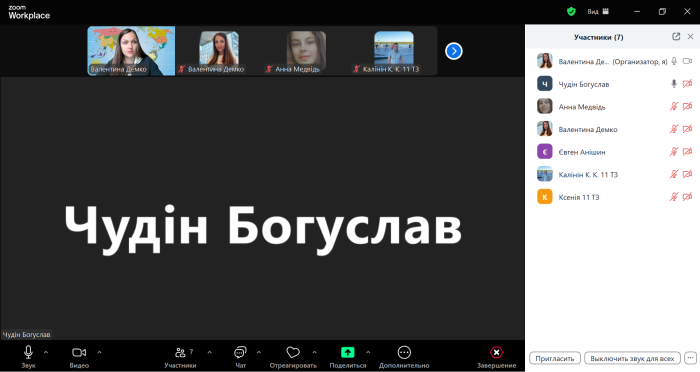The image size is (700, 372).
Task: Click the Пригласить invite button
Action: (x=555, y=358)
